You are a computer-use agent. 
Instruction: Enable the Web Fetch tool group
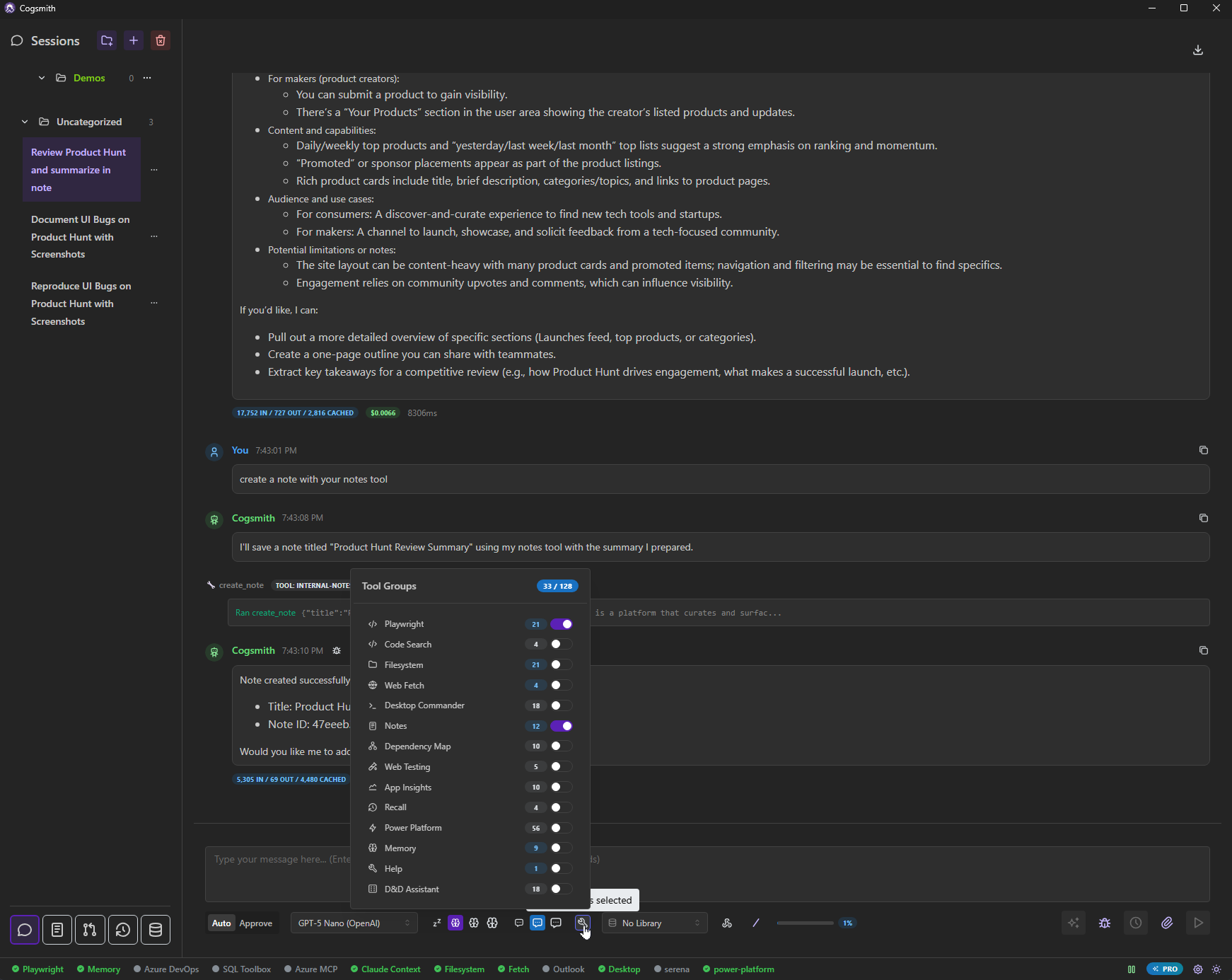pos(562,685)
